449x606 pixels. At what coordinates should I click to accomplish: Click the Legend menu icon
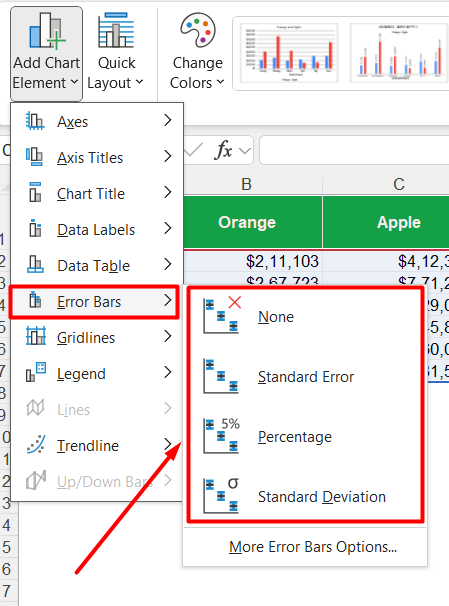(36, 372)
